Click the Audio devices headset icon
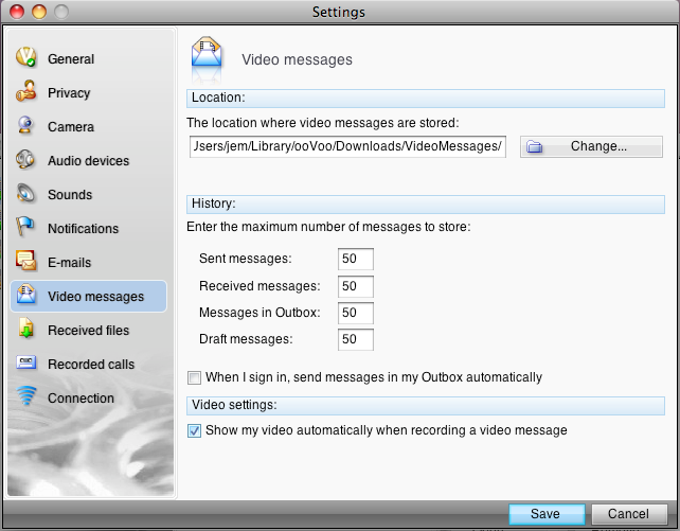Screen dimensions: 680x531 (25, 159)
